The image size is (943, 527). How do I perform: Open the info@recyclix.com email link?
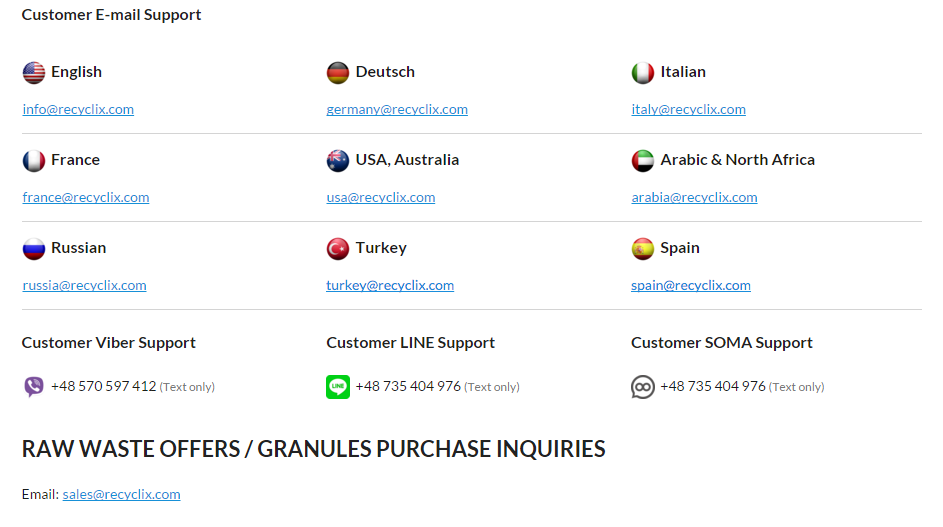click(x=78, y=110)
